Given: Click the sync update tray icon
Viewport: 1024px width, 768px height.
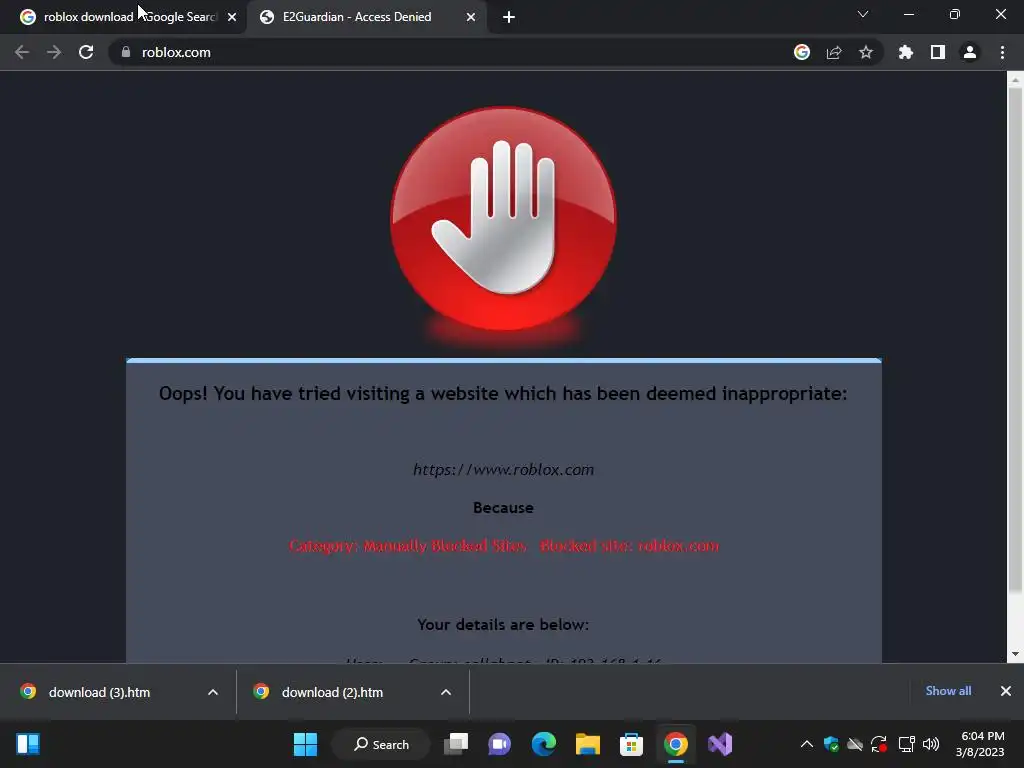Looking at the screenshot, I should 879,744.
